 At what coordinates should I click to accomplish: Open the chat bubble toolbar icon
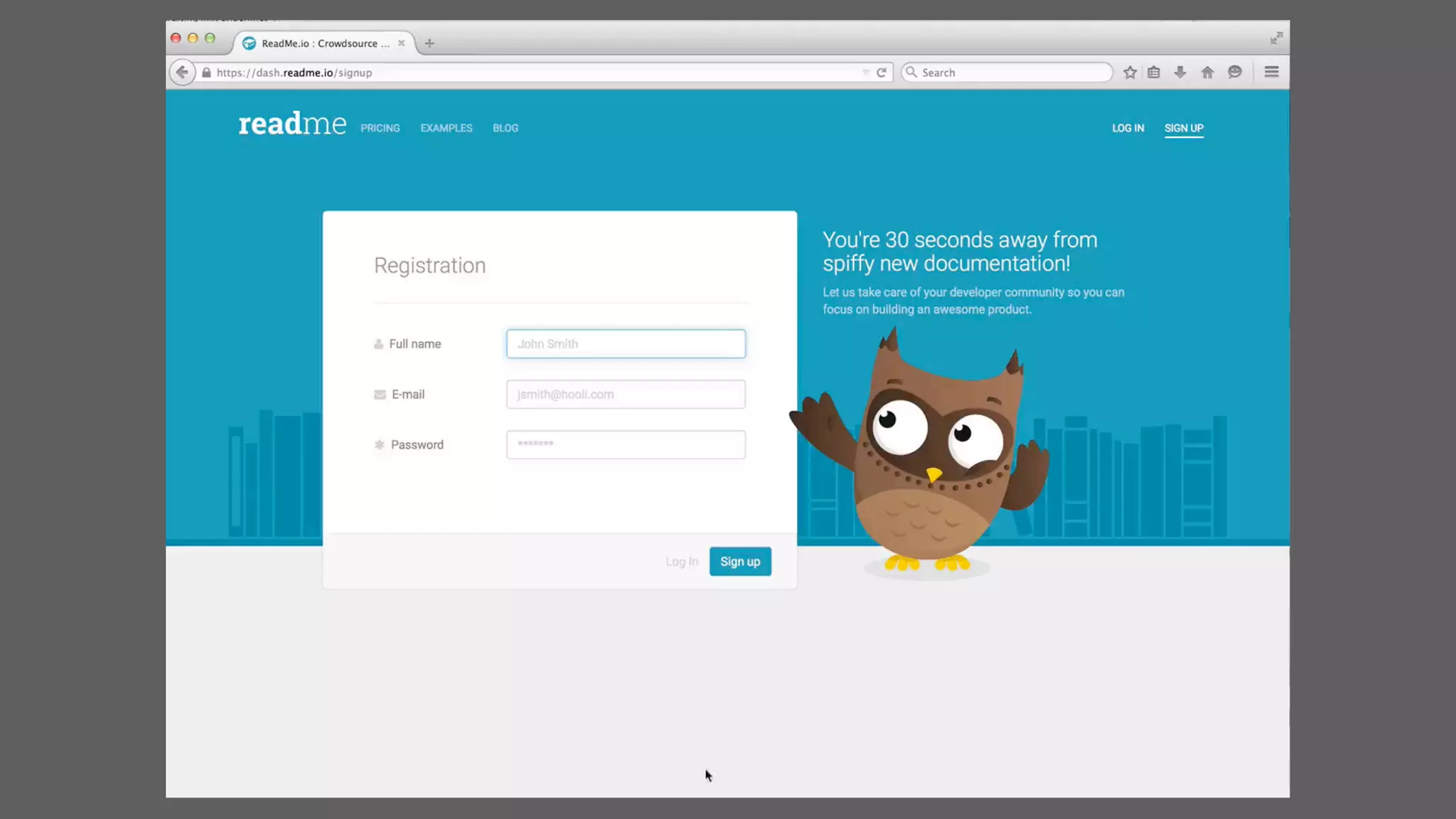pyautogui.click(x=1235, y=73)
